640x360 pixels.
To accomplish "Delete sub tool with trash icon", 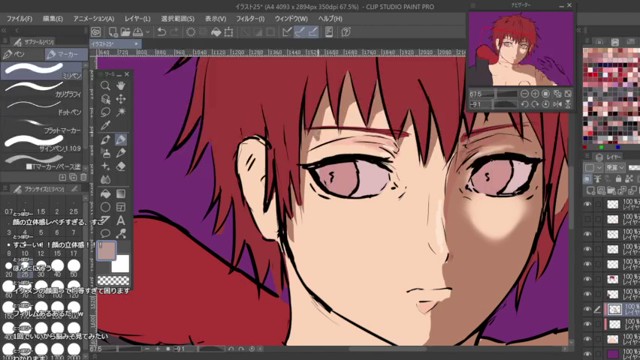I will click(83, 178).
